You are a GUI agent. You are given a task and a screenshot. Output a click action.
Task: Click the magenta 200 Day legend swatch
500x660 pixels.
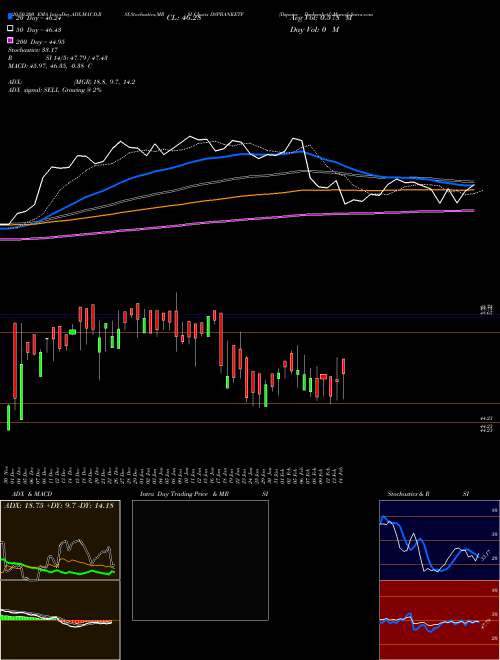pyautogui.click(x=10, y=41)
